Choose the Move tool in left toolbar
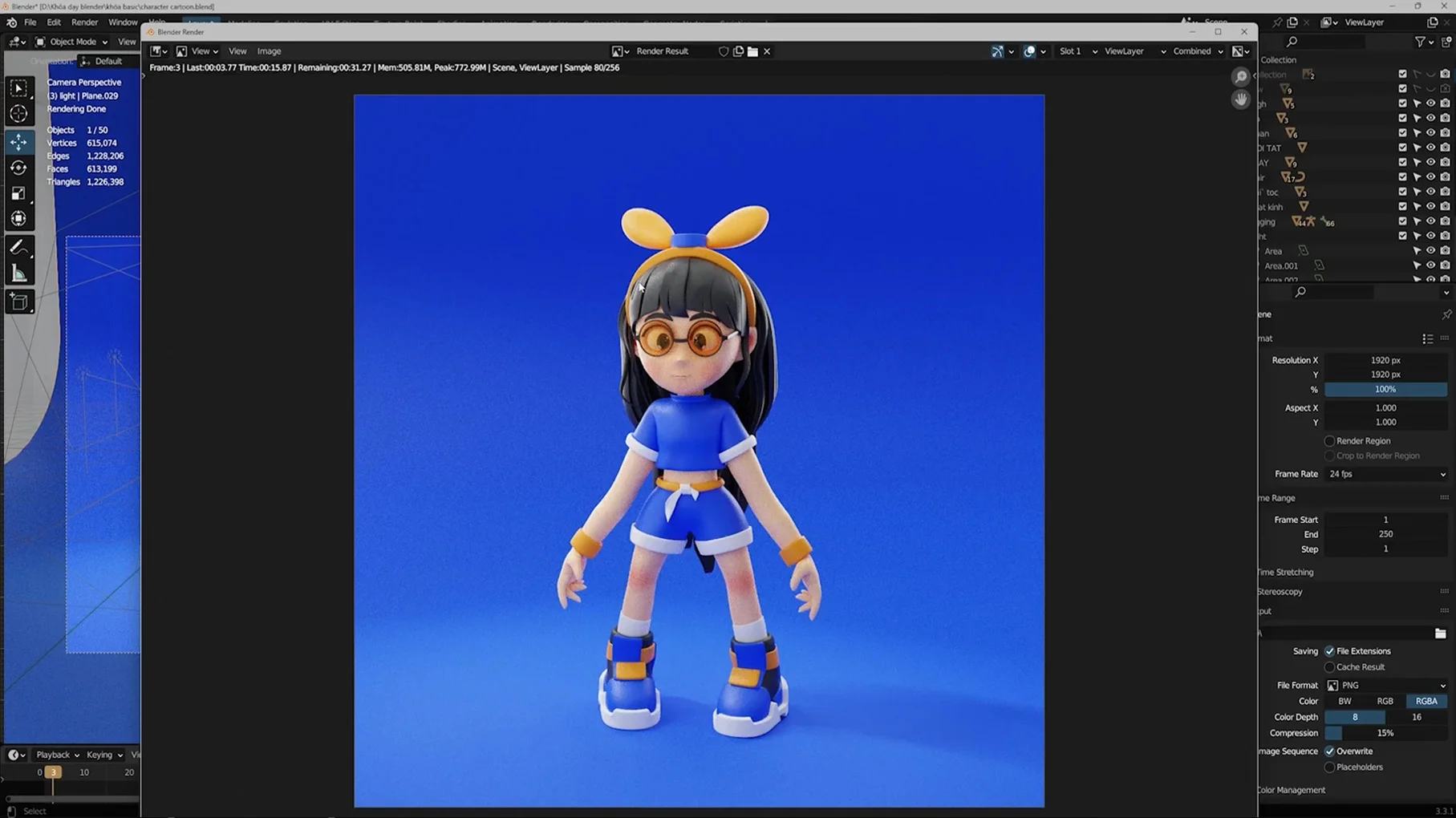The width and height of the screenshot is (1456, 818). [x=18, y=142]
